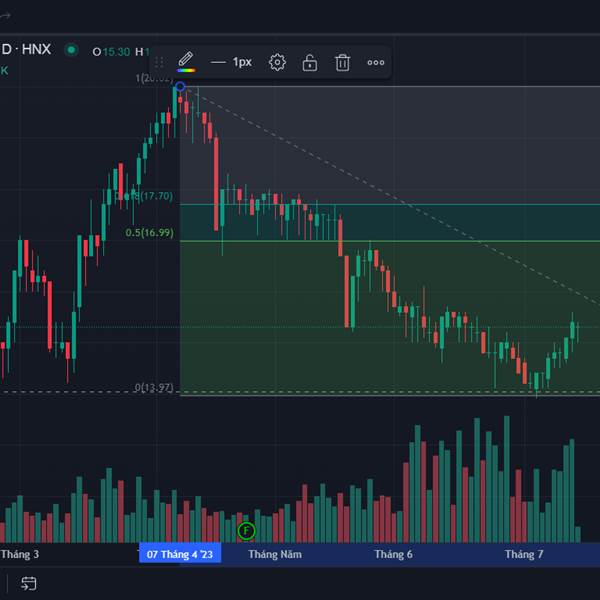This screenshot has width=600, height=600.
Task: Lock the Fibonacci drawing
Action: click(x=310, y=62)
